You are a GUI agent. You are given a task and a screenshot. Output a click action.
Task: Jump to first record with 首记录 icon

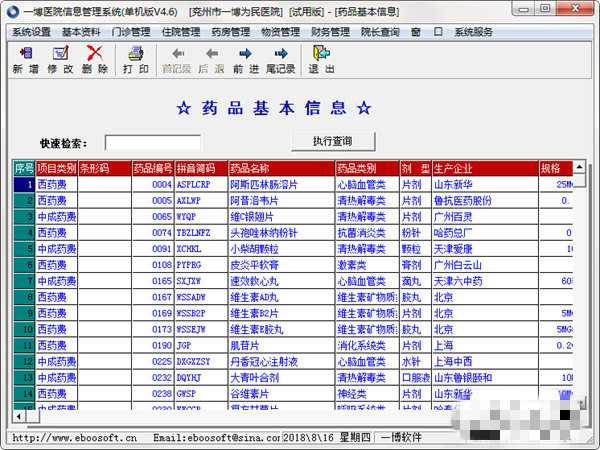(177, 53)
